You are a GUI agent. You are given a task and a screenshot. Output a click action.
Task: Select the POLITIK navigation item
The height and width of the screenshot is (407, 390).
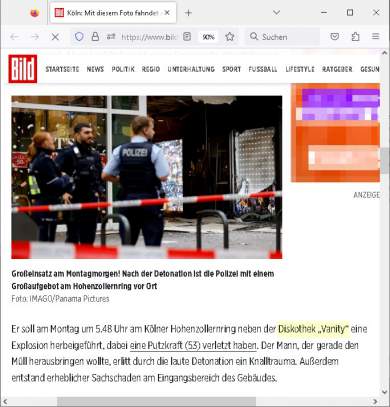coord(123,69)
